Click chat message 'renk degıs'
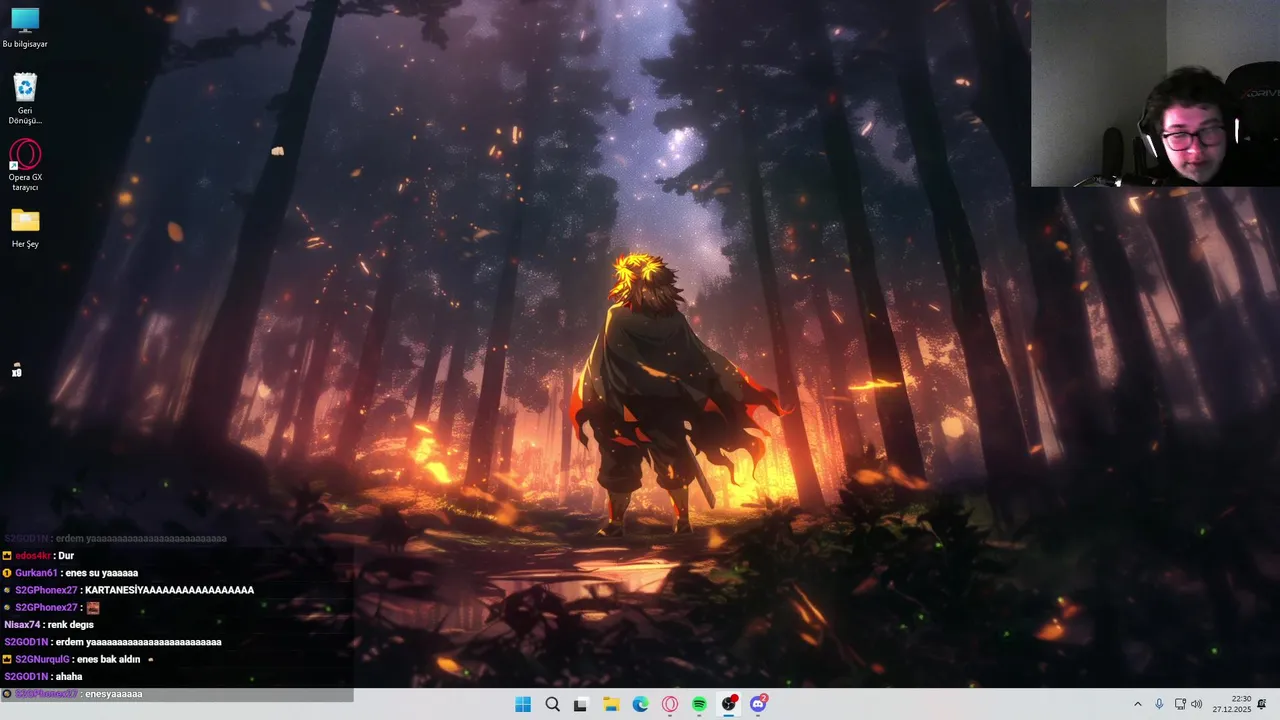 coord(70,625)
